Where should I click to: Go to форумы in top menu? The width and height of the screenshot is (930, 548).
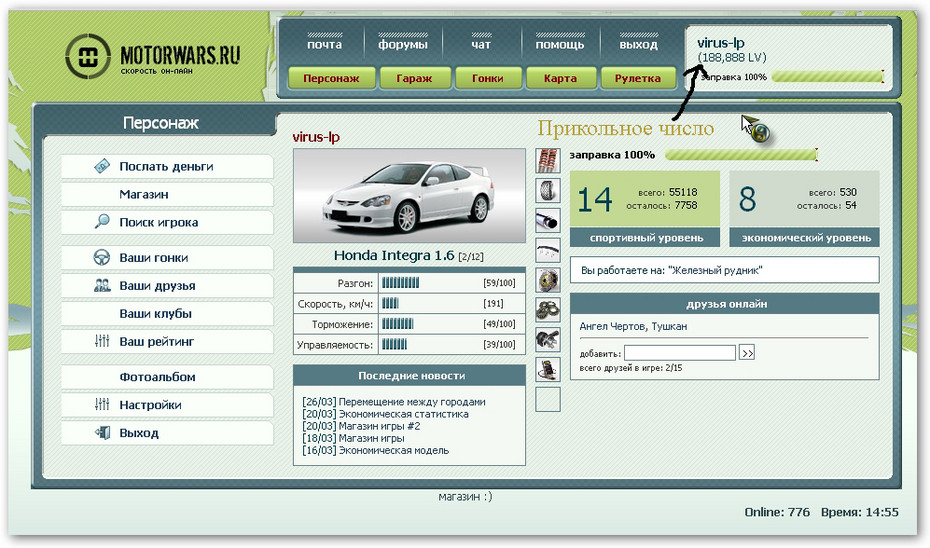pyautogui.click(x=403, y=44)
